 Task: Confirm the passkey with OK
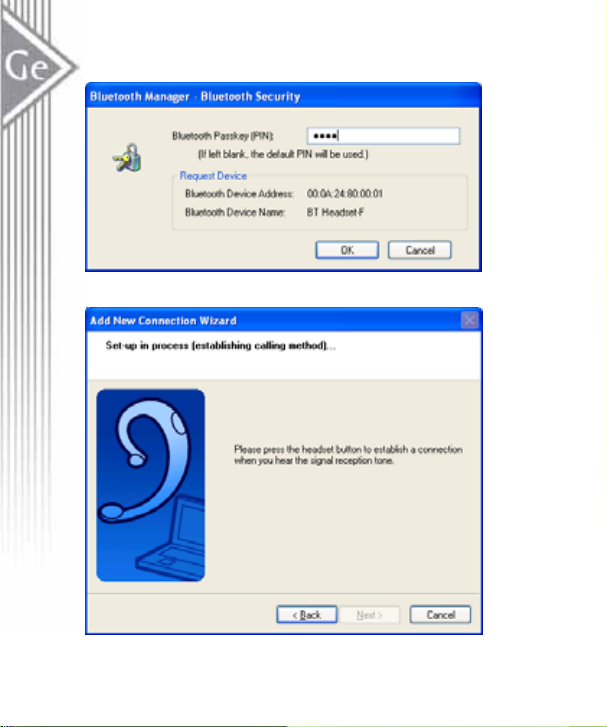(x=347, y=250)
